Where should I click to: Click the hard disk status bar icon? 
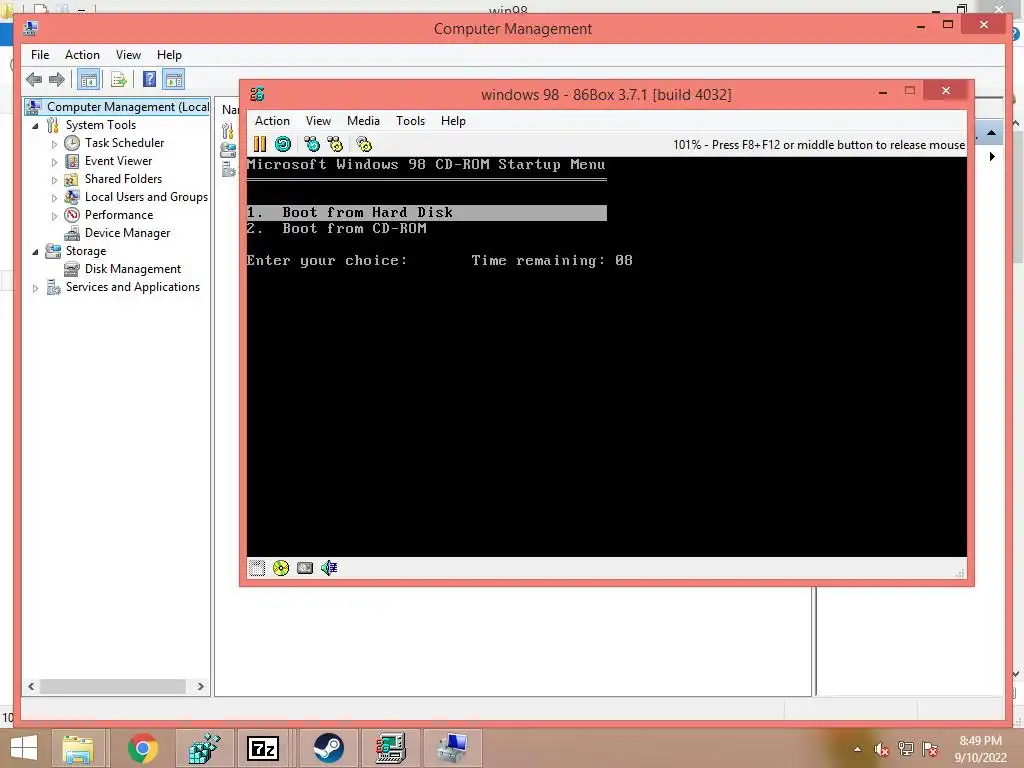tap(305, 568)
